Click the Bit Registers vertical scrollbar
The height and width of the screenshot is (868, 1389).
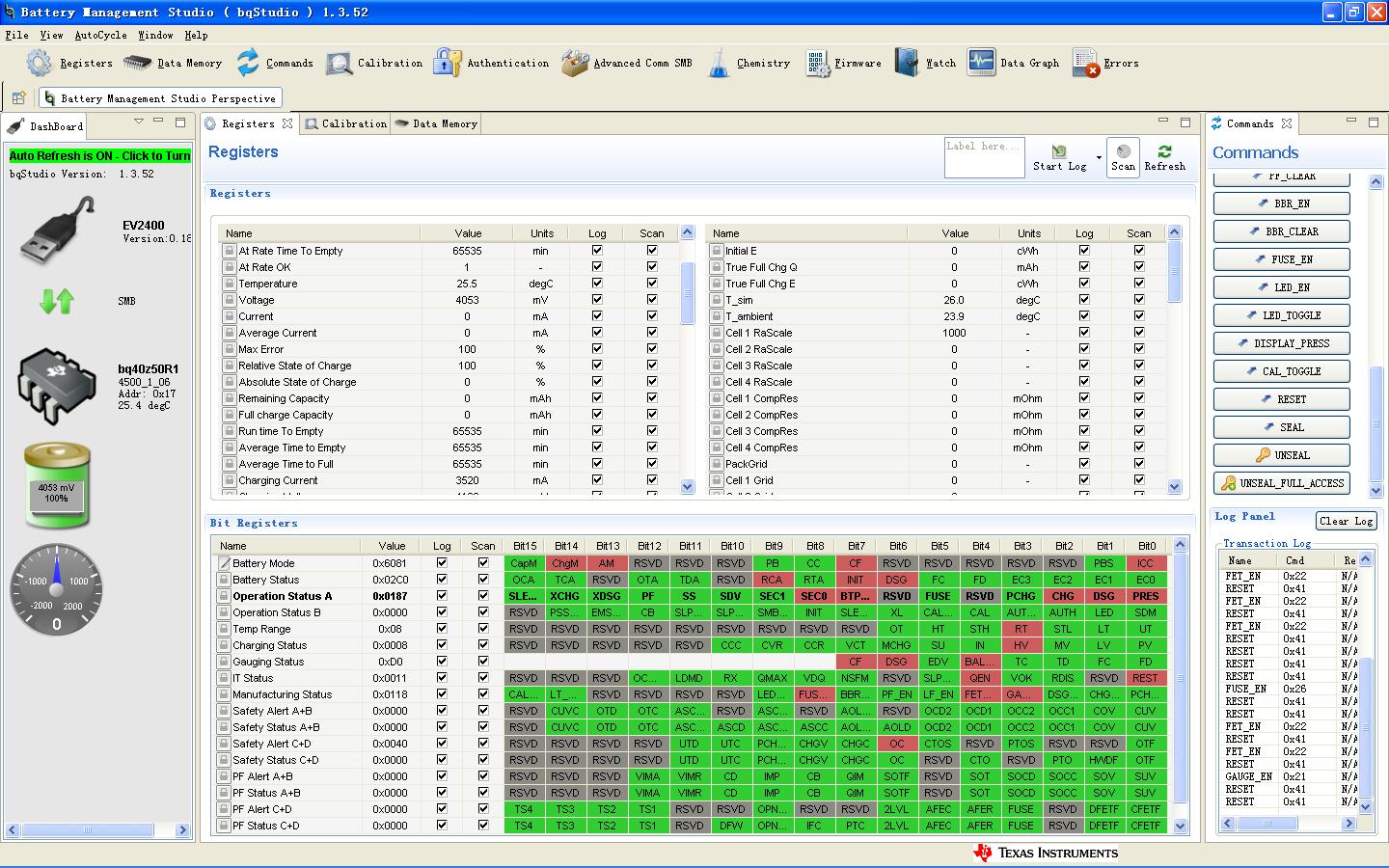[x=1180, y=678]
